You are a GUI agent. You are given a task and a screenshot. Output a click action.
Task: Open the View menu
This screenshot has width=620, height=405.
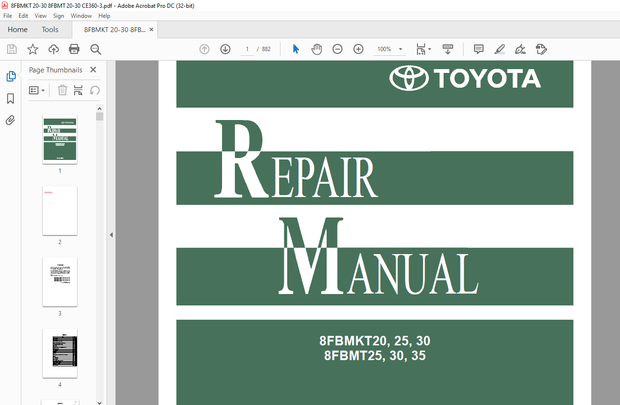[x=40, y=16]
